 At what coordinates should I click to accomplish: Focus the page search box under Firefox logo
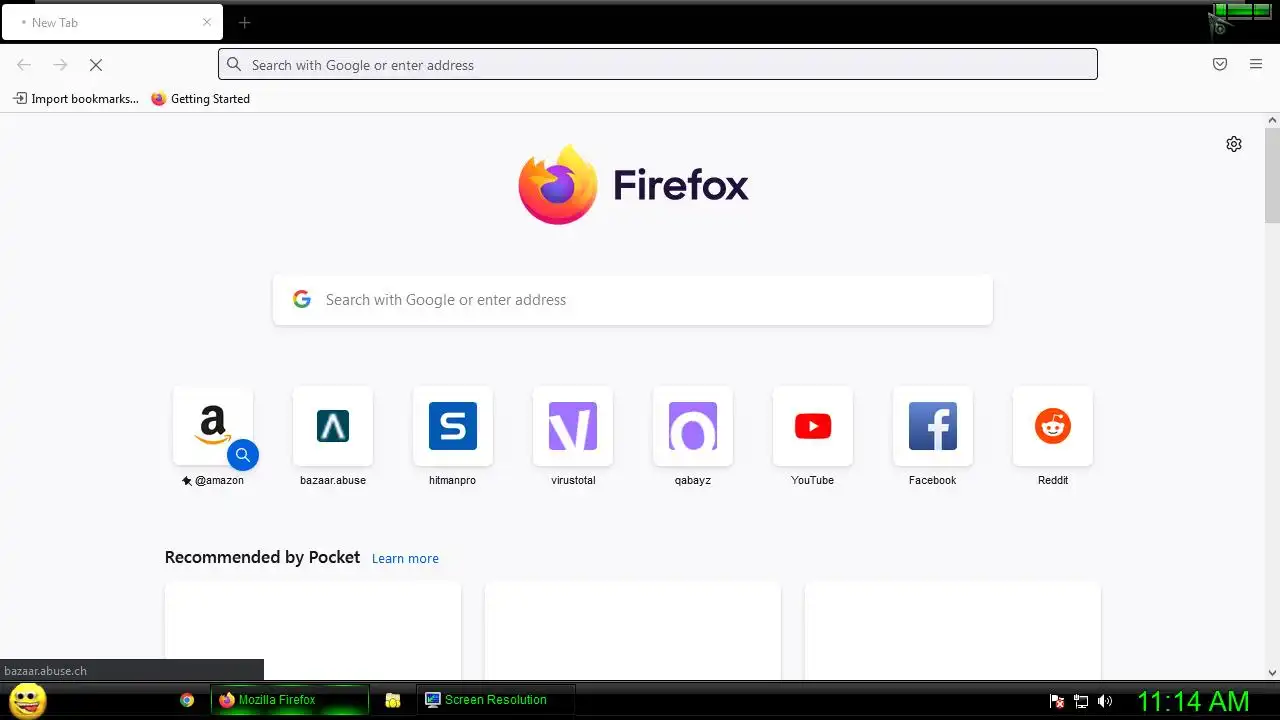[x=633, y=300]
